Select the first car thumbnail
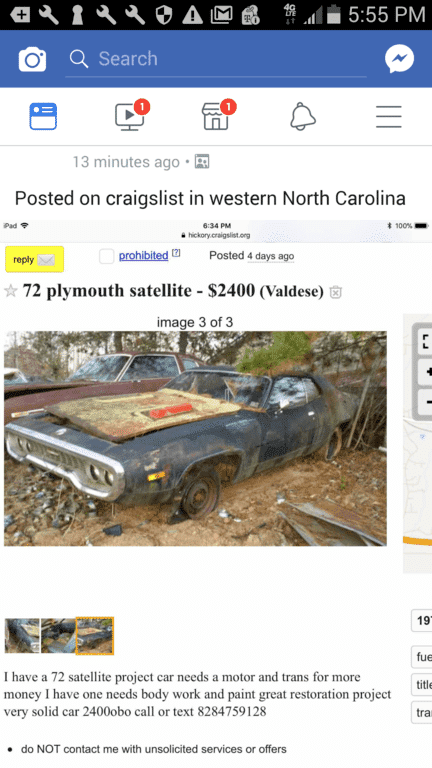 tap(22, 635)
